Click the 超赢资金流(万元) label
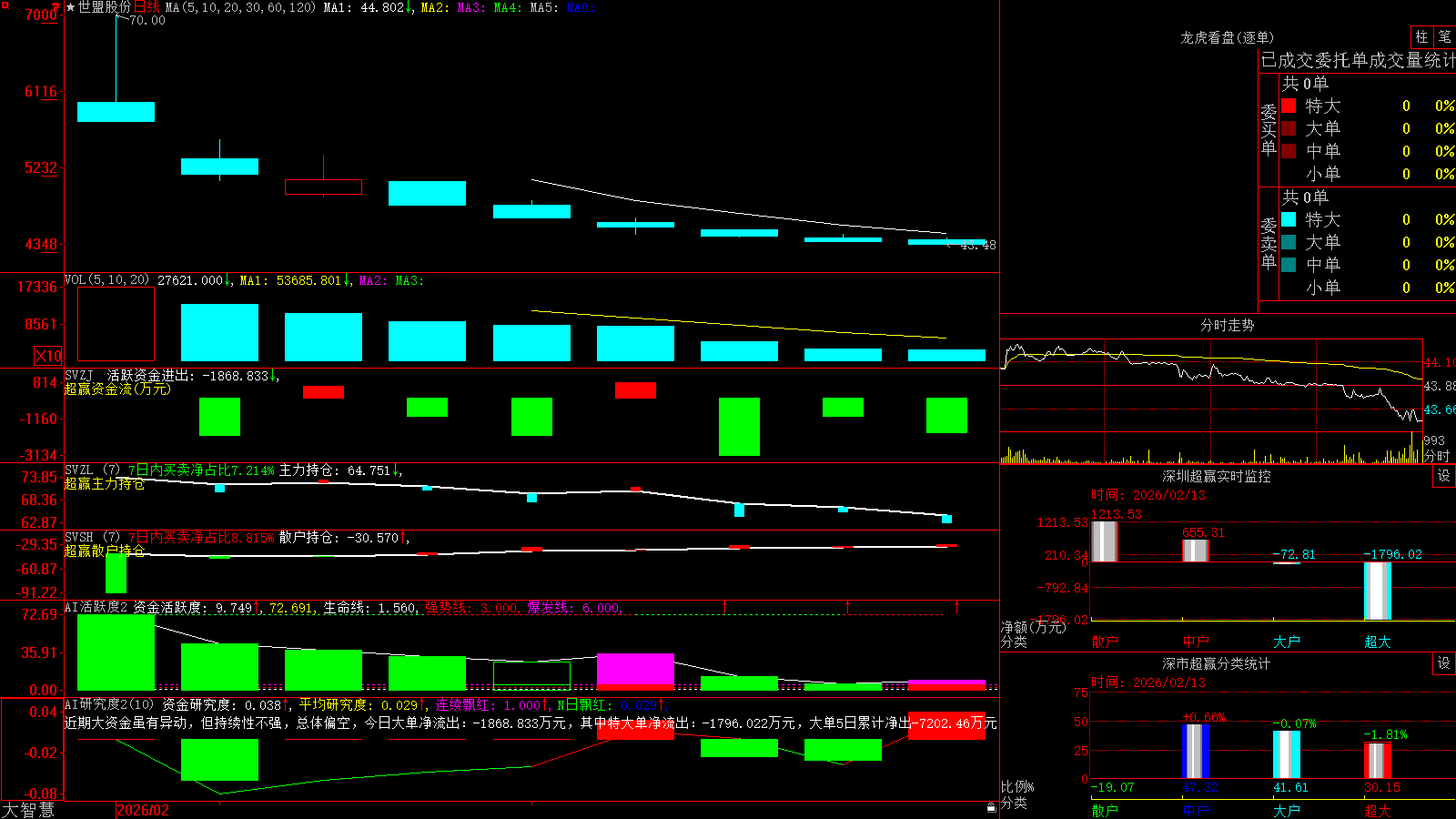The width and height of the screenshot is (1456, 819). tap(117, 389)
